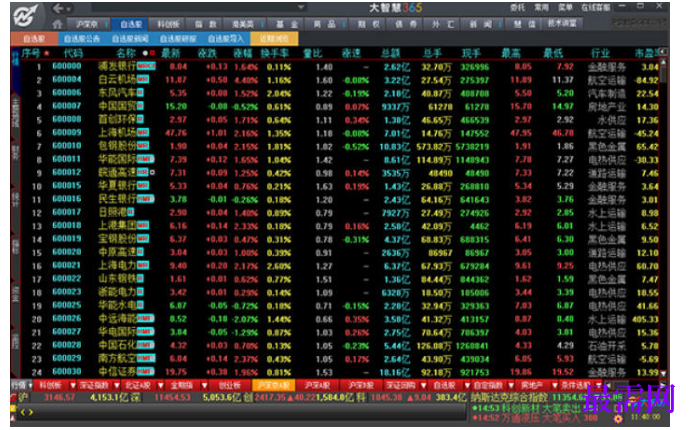Click the badge icon next to 中信证券

pos(146,372)
